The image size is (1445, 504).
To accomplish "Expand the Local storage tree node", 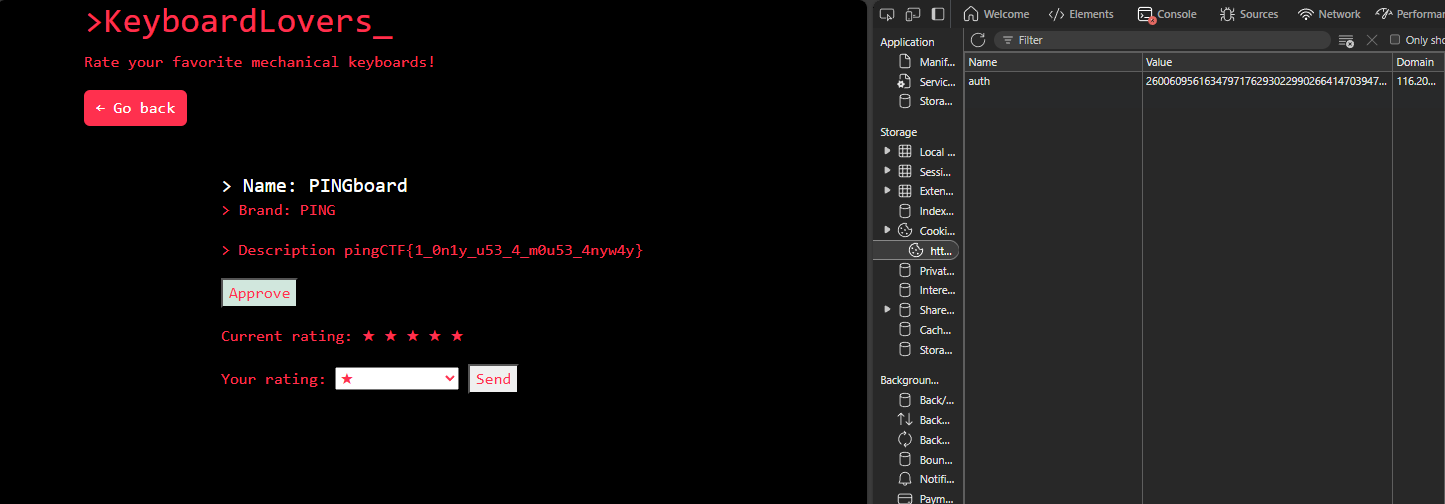I will click(887, 152).
